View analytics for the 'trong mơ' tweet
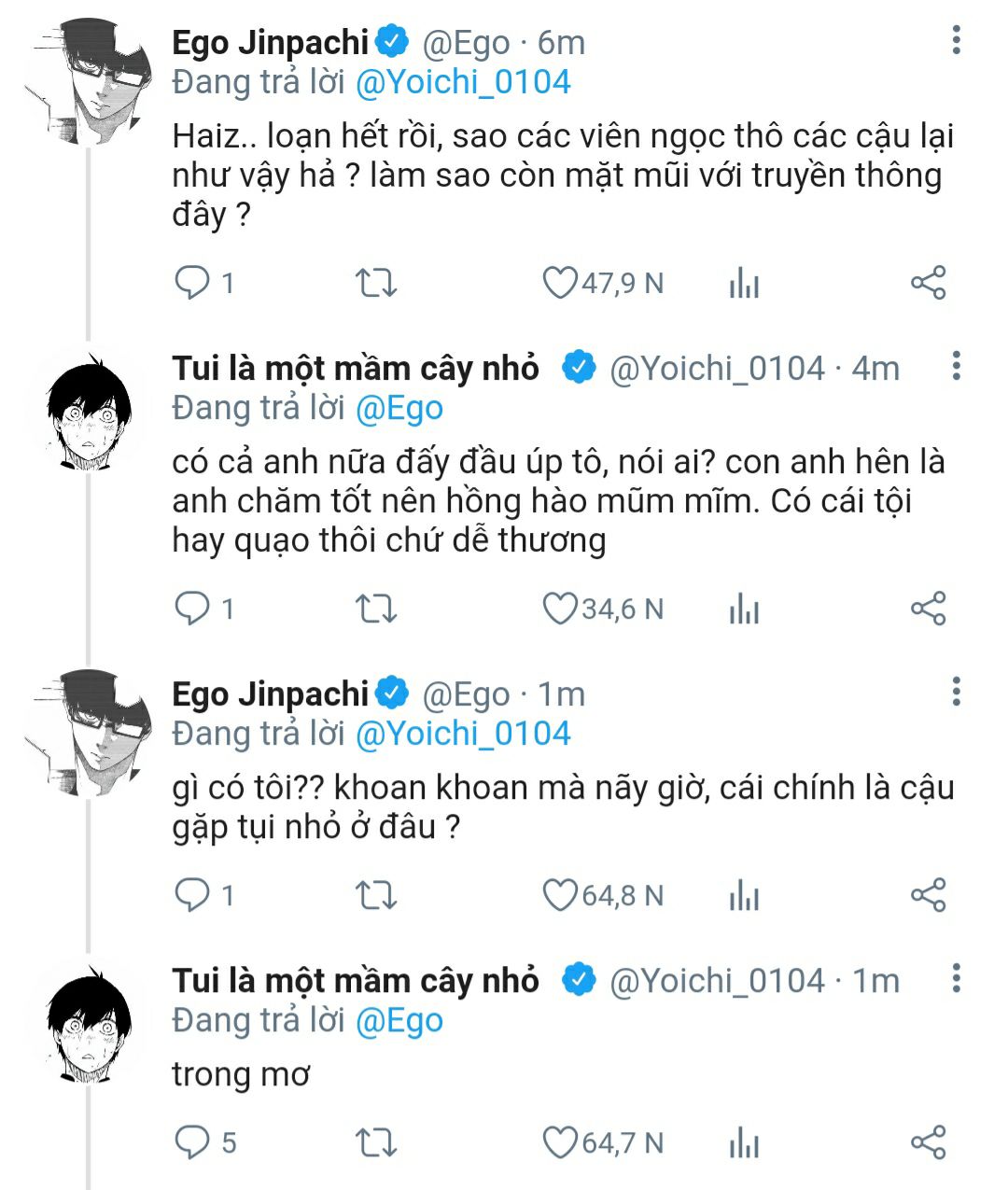 [x=744, y=1142]
